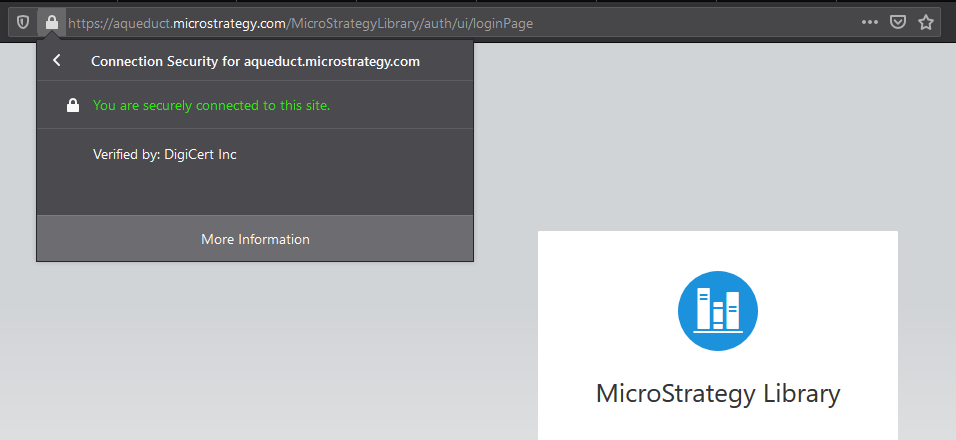Click the lock icon beside secure connection message
The width and height of the screenshot is (956, 440).
point(73,105)
